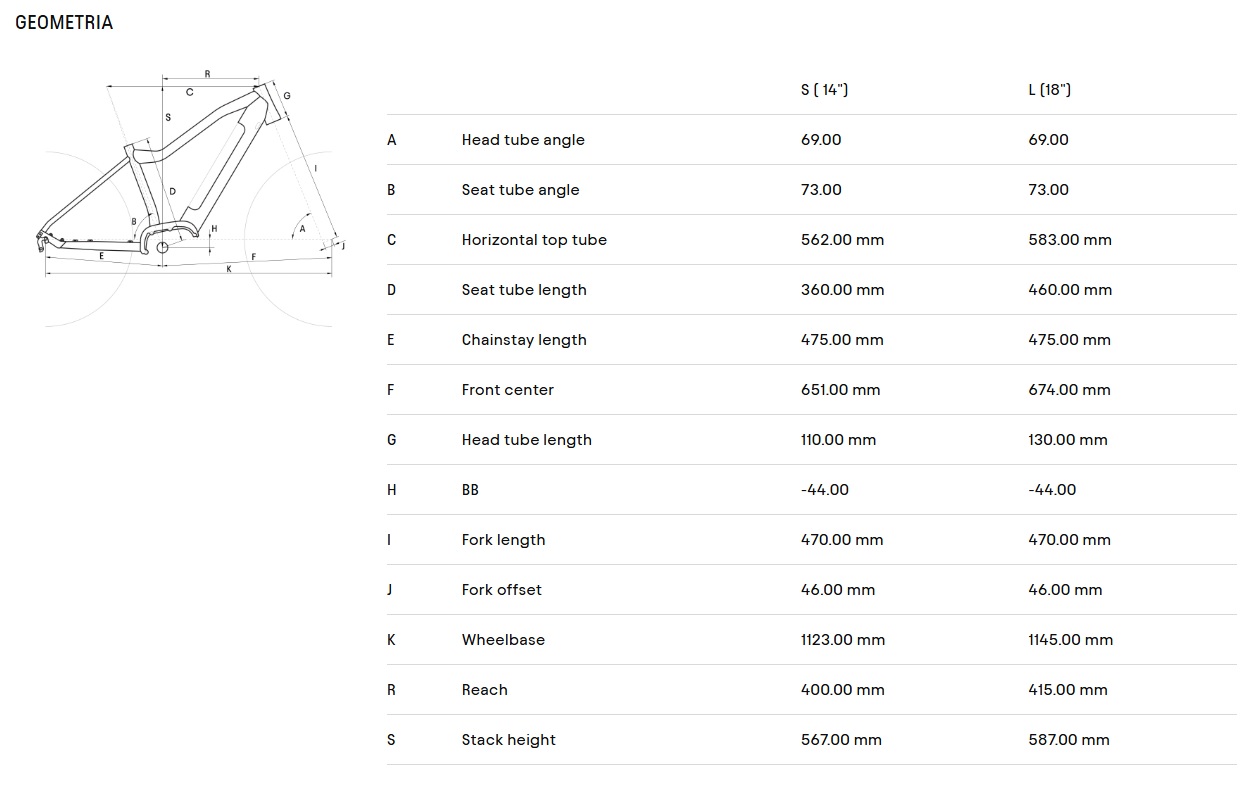
Task: Click the Chainstay length row label
Action: tap(524, 340)
